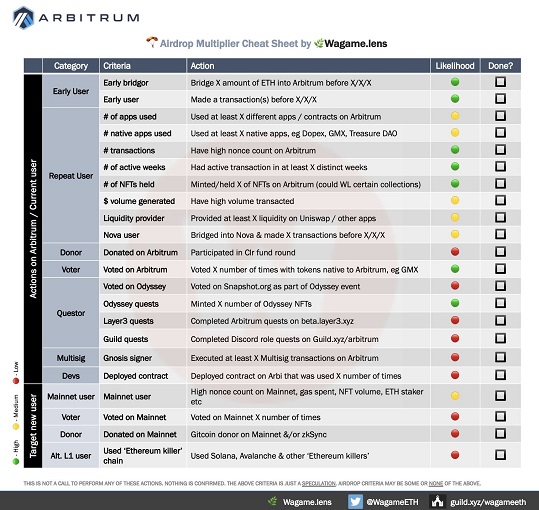
Task: Click the Devs category cell
Action: (x=71, y=376)
